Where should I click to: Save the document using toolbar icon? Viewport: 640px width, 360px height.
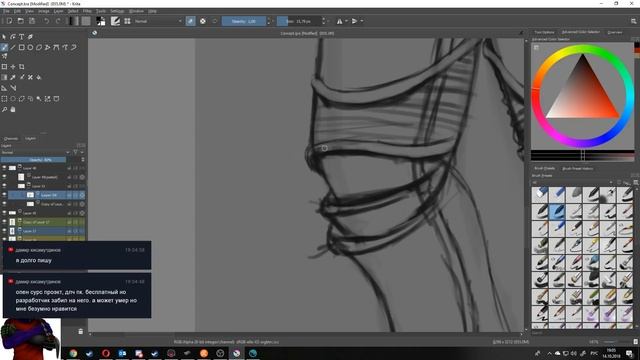[x=32, y=21]
